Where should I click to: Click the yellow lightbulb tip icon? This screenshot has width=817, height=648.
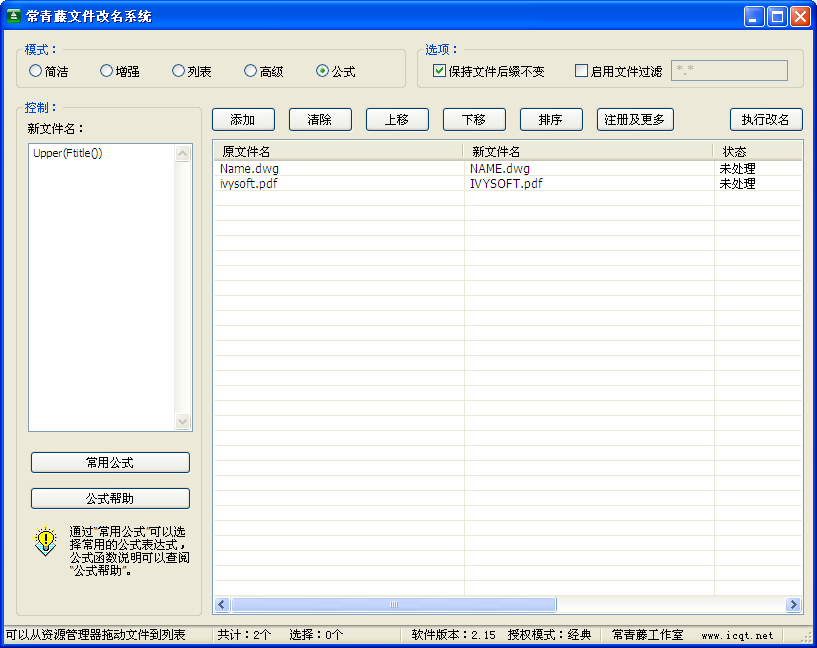pos(46,541)
